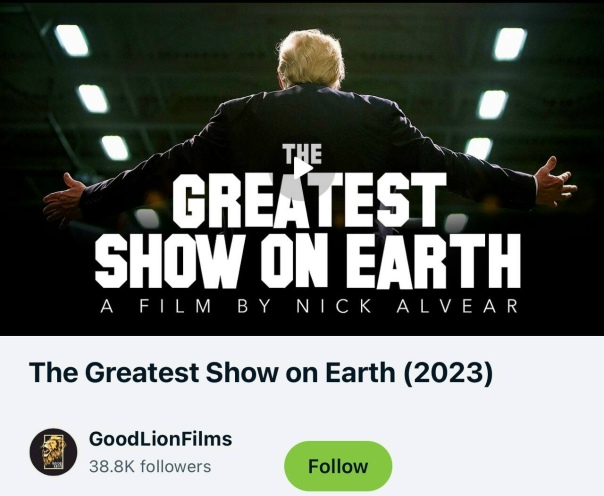
Task: Click the word EARTH in the poster title
Action: tap(433, 261)
